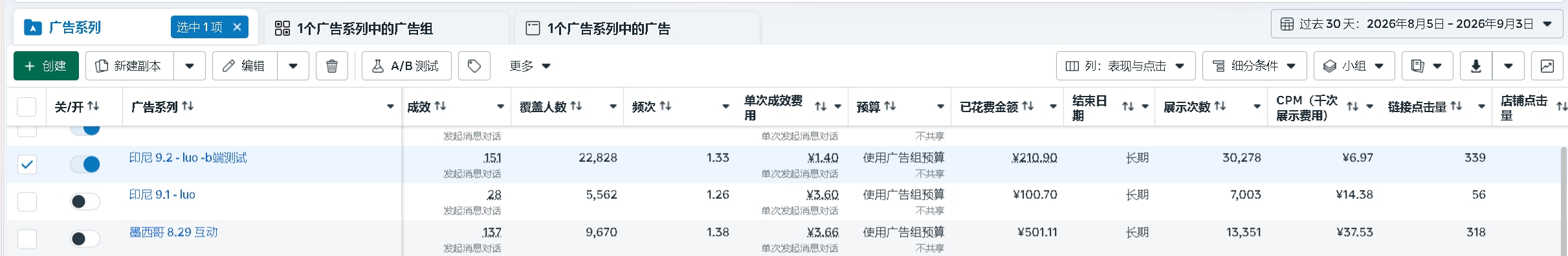
Task: Click the tag label icon button
Action: tap(474, 66)
